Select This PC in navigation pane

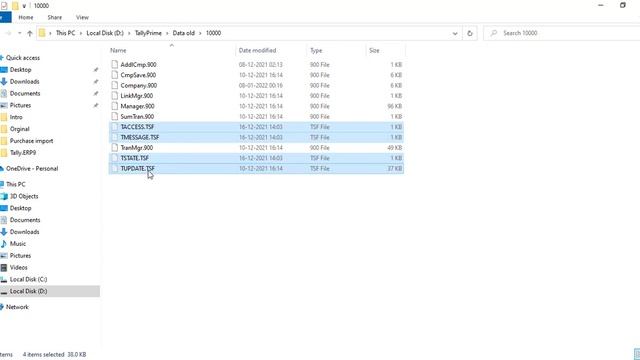click(x=16, y=184)
